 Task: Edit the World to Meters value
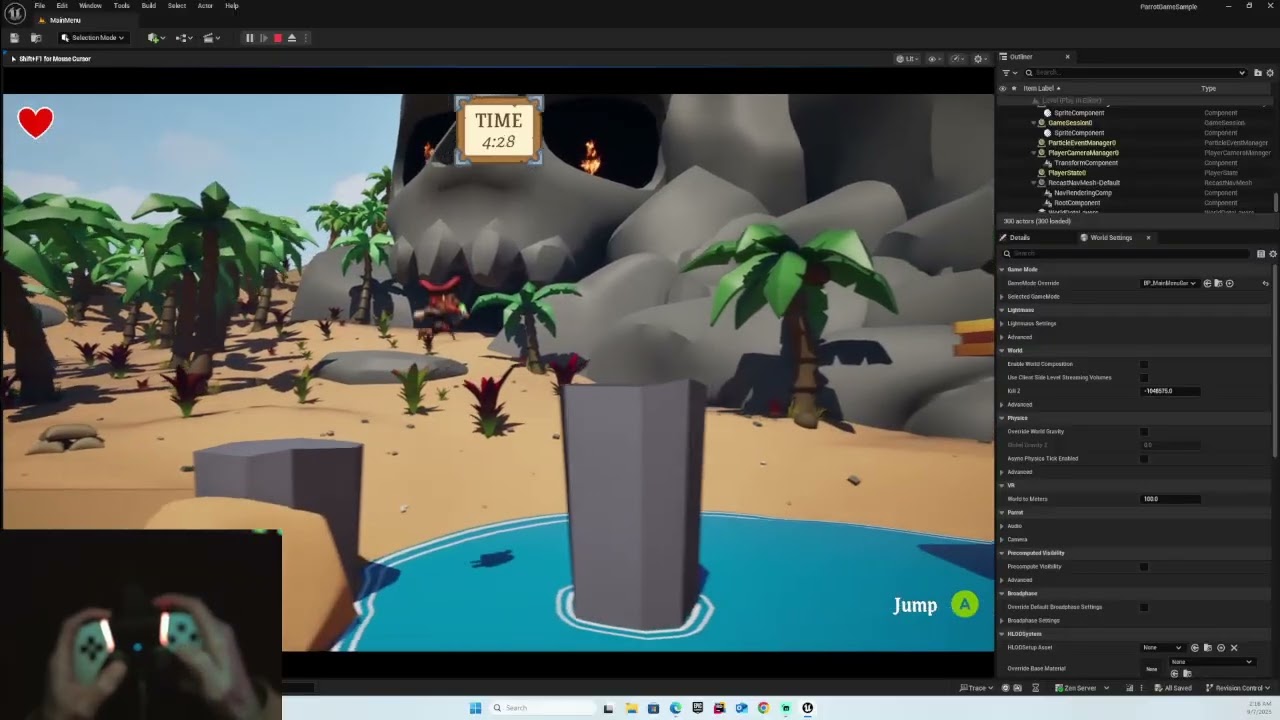(x=1170, y=499)
